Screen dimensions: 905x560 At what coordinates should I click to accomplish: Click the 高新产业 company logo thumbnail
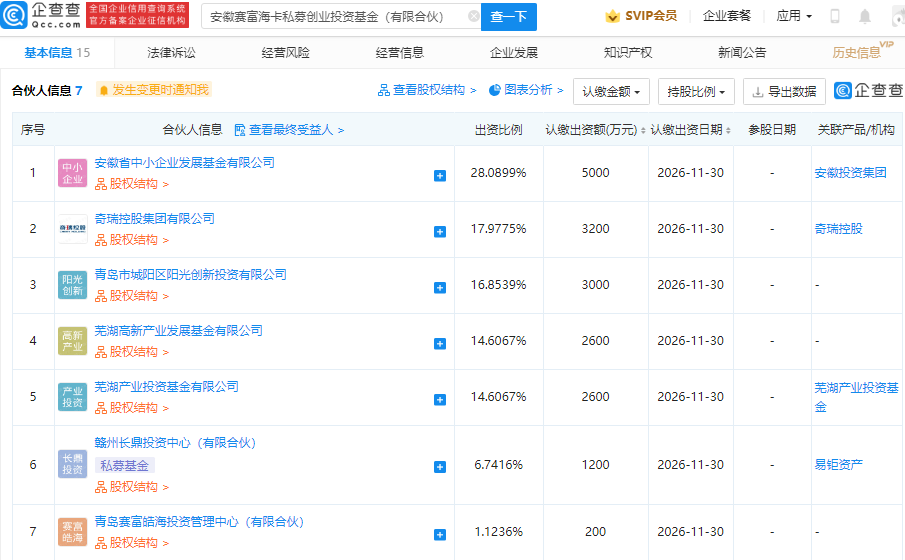(73, 341)
